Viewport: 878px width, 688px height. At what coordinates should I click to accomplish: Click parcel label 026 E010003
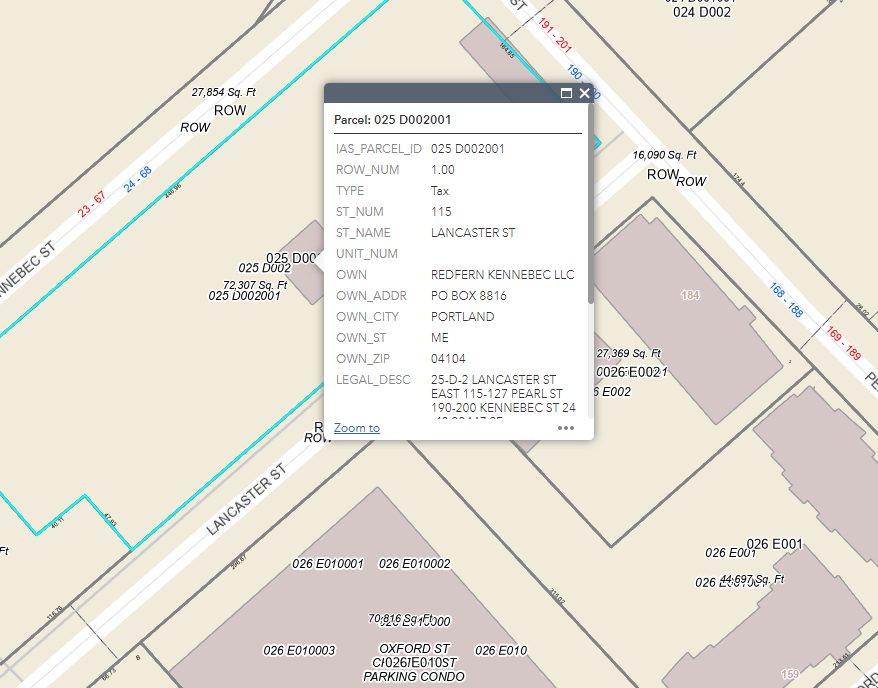[x=299, y=651]
